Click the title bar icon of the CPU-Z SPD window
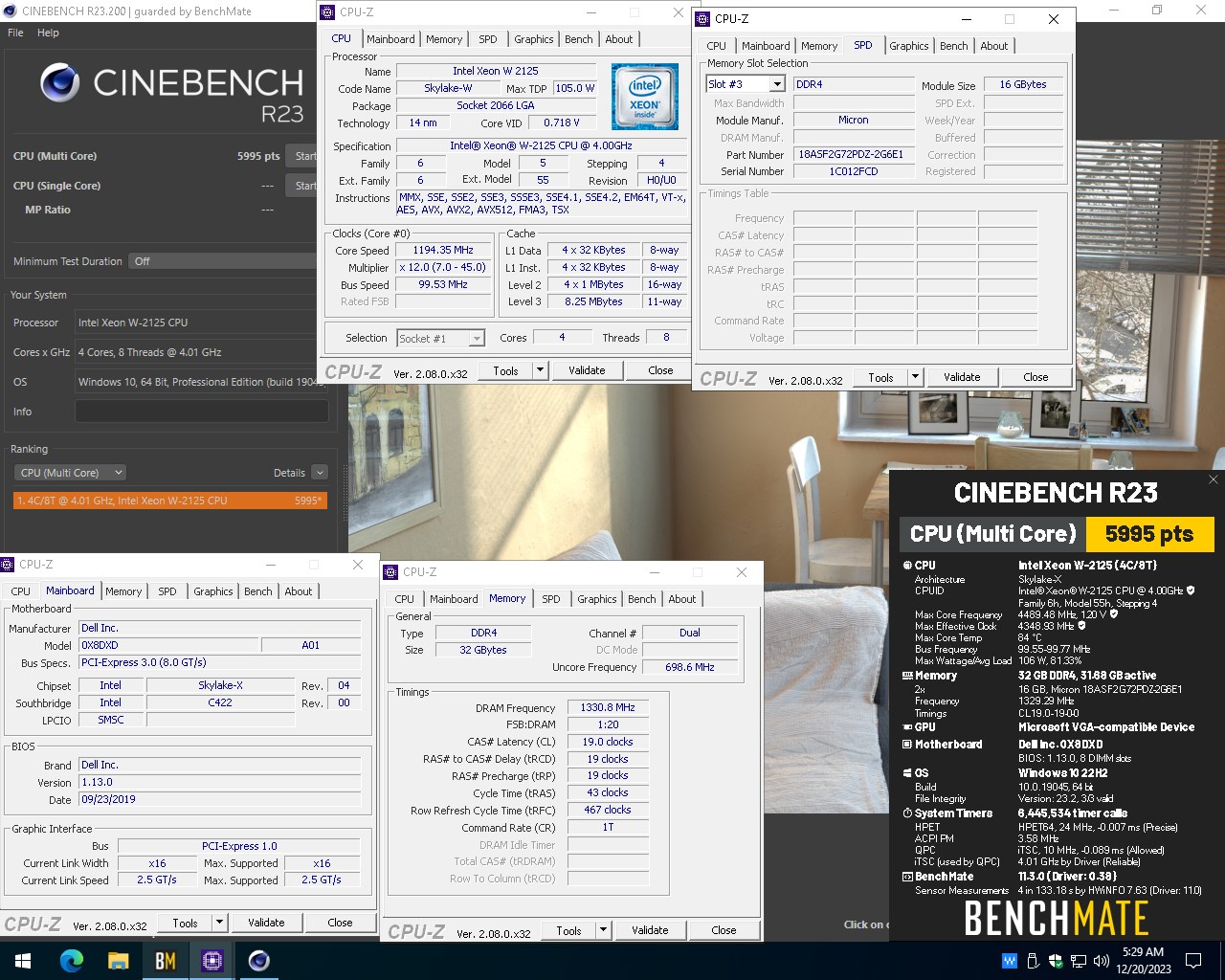 click(x=702, y=18)
